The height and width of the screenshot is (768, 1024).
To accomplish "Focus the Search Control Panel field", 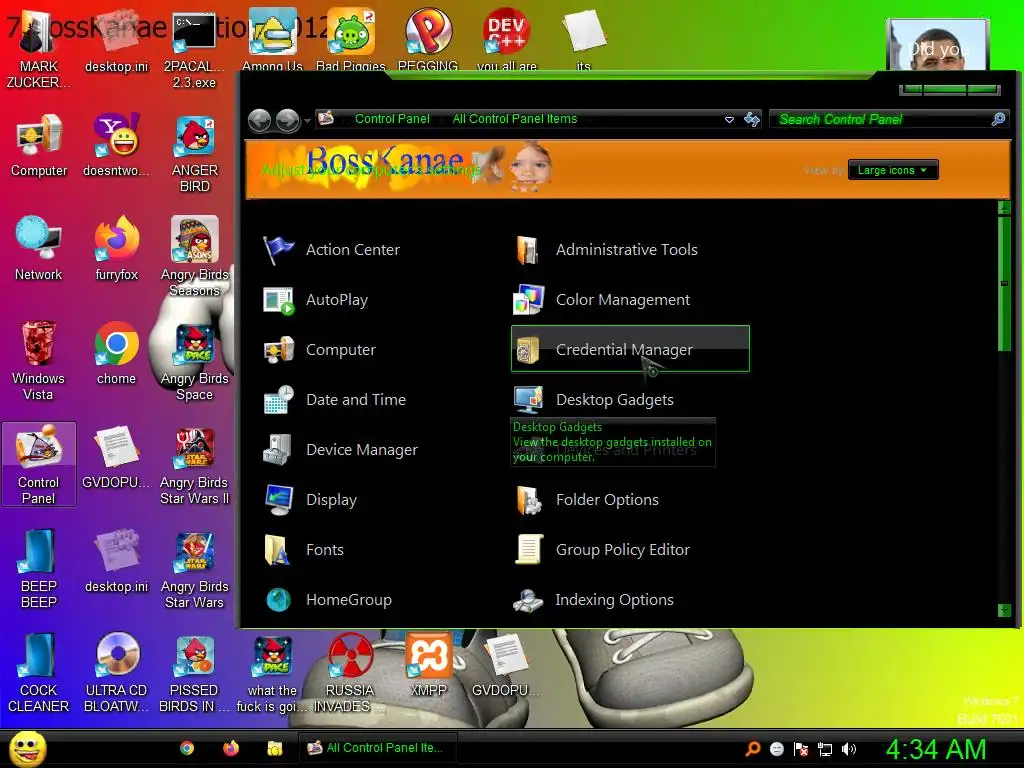I will [x=882, y=120].
